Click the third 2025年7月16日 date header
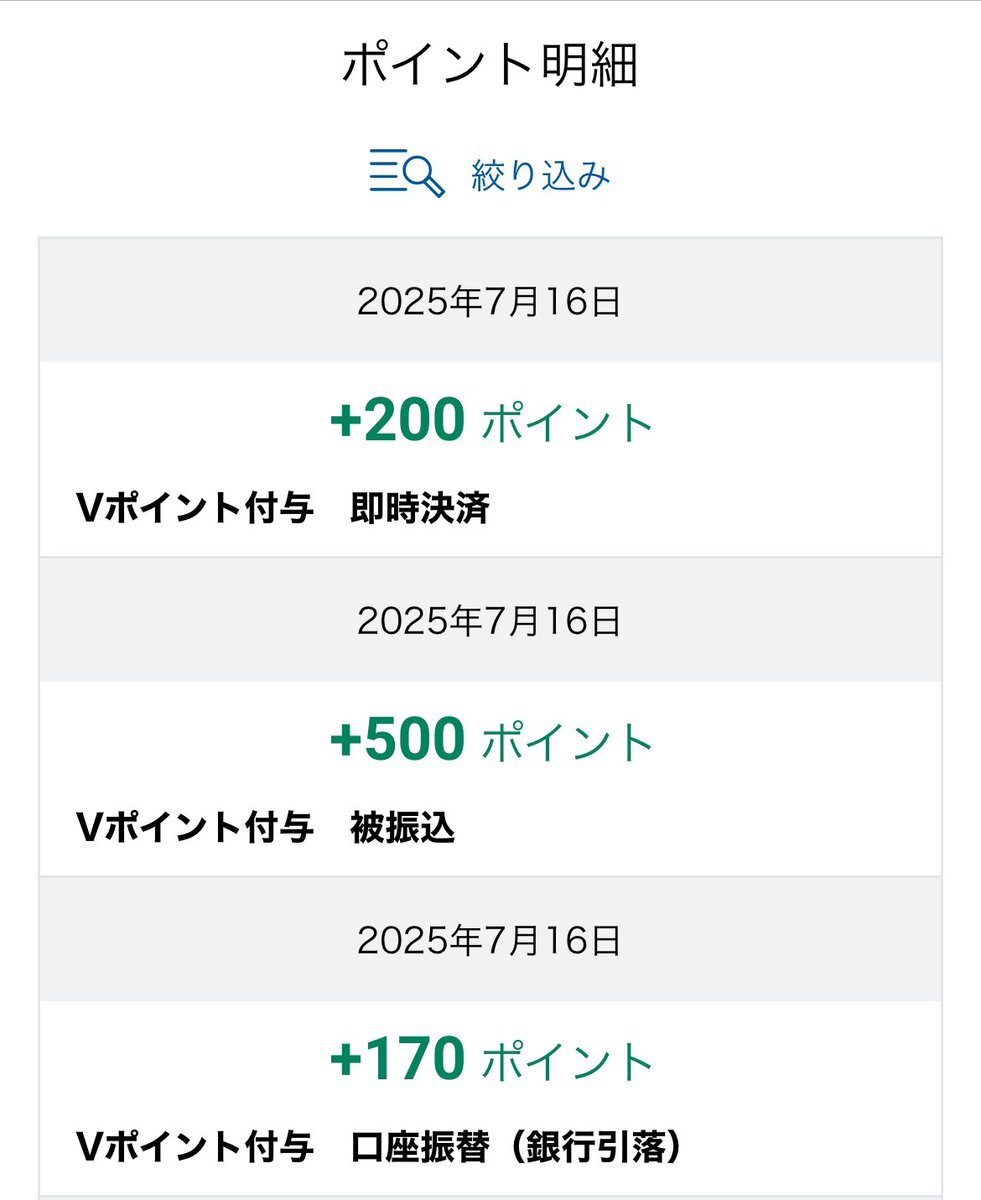 click(490, 941)
